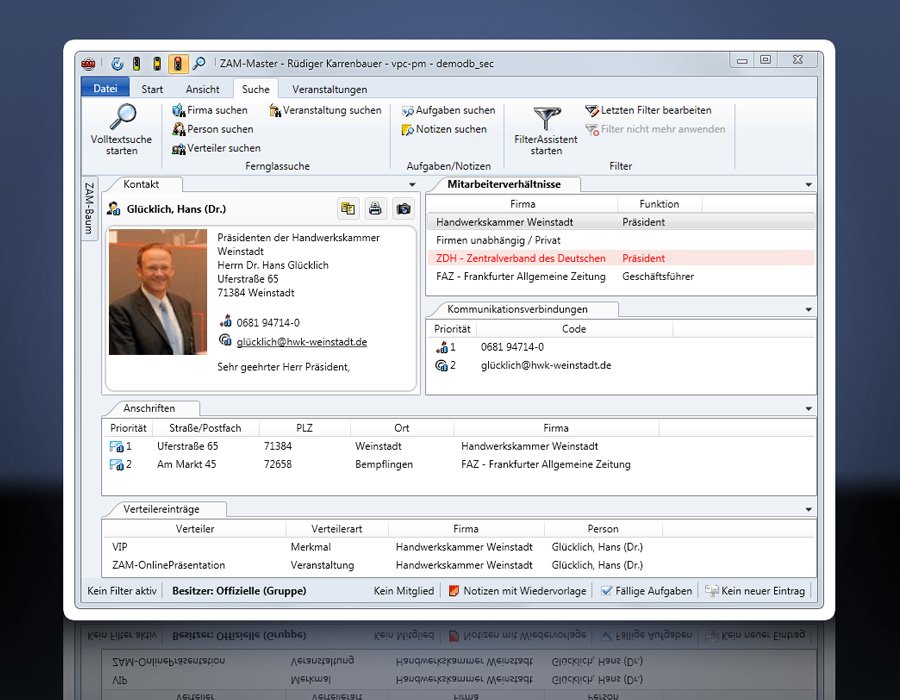
Task: Start the FilterAssistent funnel icon
Action: [546, 118]
